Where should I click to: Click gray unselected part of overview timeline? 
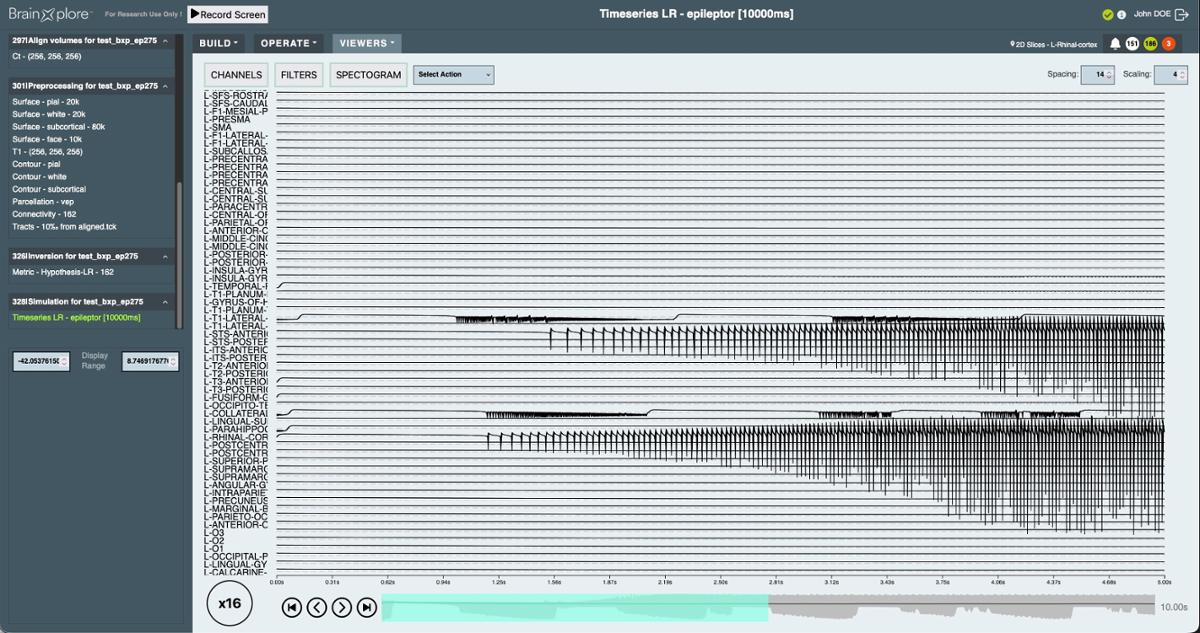pos(961,607)
